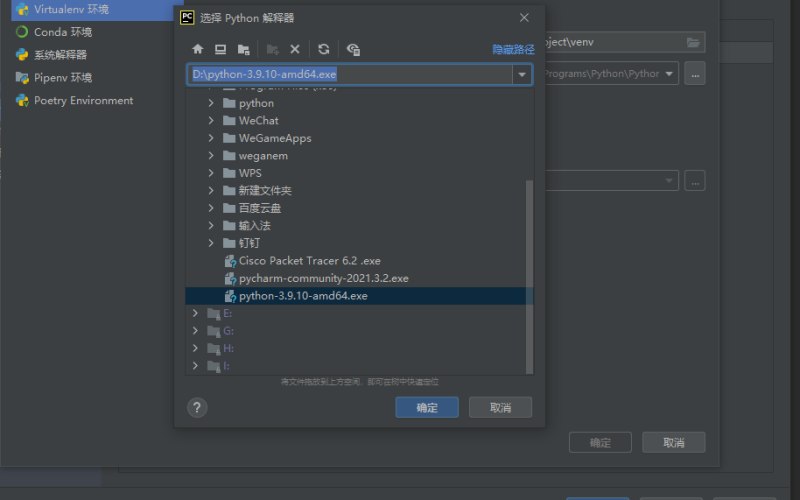This screenshot has height=500, width=800.
Task: Expand the WeChat folder
Action: pos(211,120)
